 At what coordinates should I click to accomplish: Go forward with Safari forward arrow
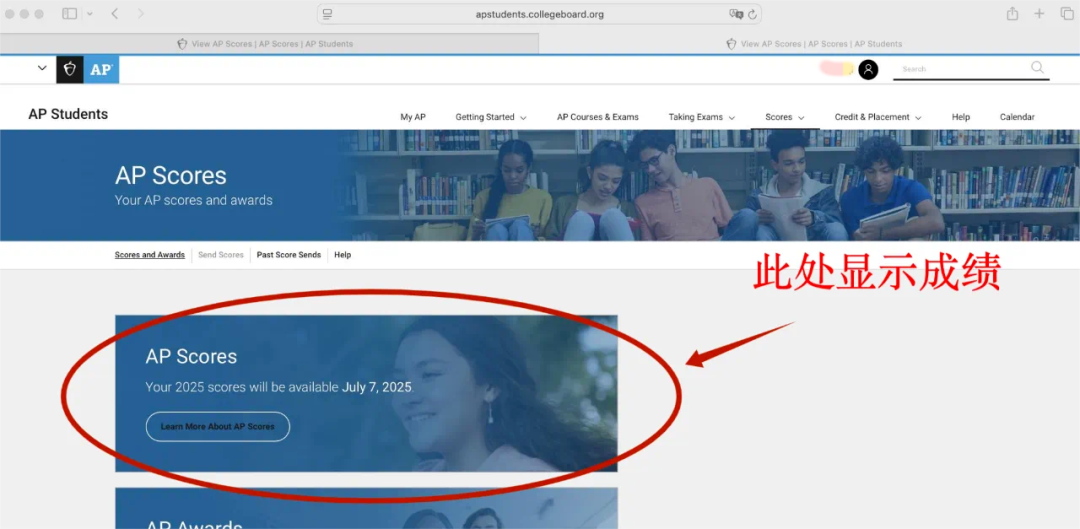(x=141, y=14)
